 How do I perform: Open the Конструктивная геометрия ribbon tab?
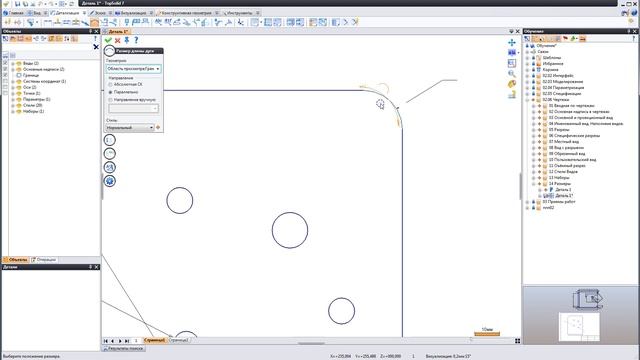click(x=186, y=13)
